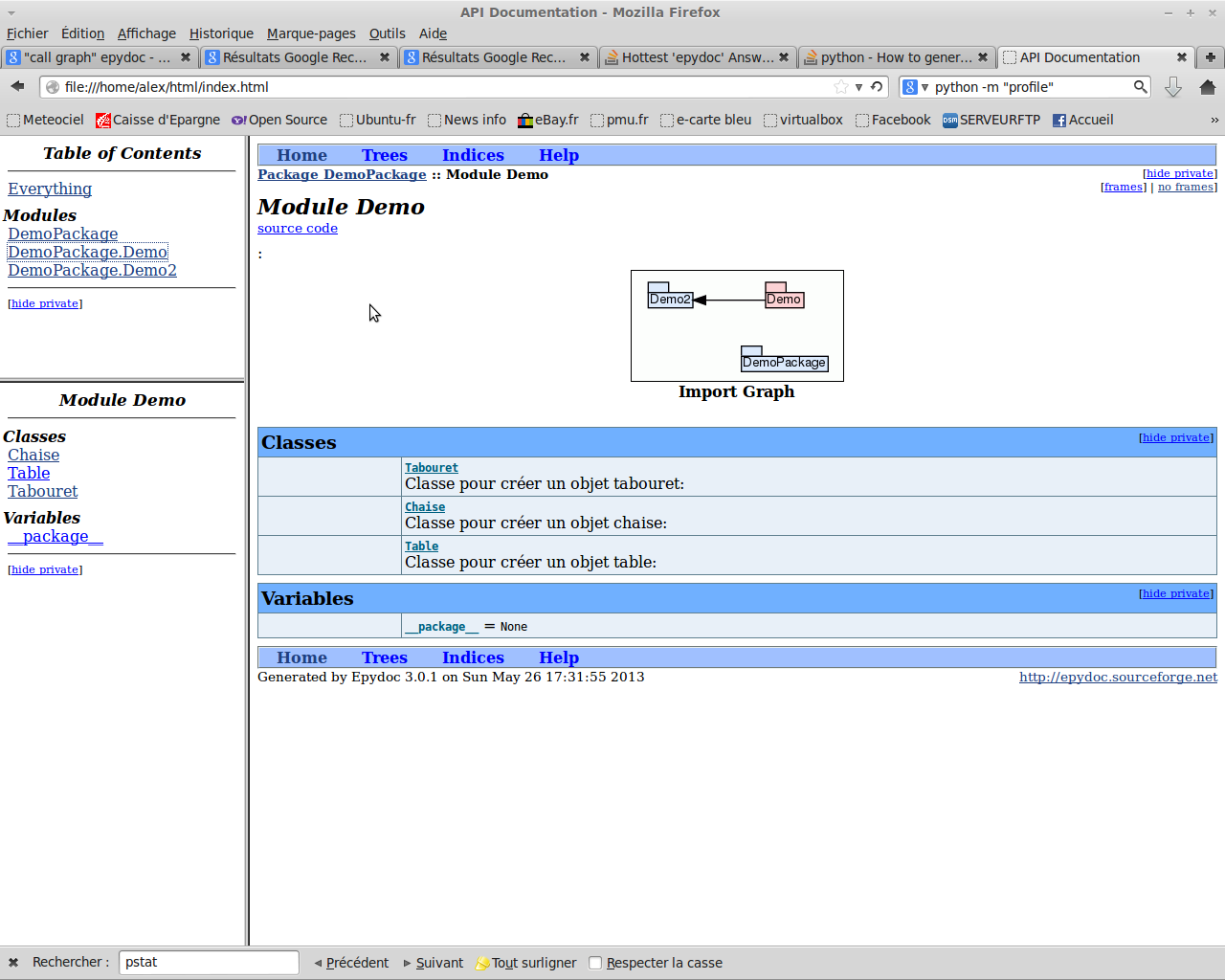Bookmark this page with star icon
The height and width of the screenshot is (980, 1225).
click(841, 87)
